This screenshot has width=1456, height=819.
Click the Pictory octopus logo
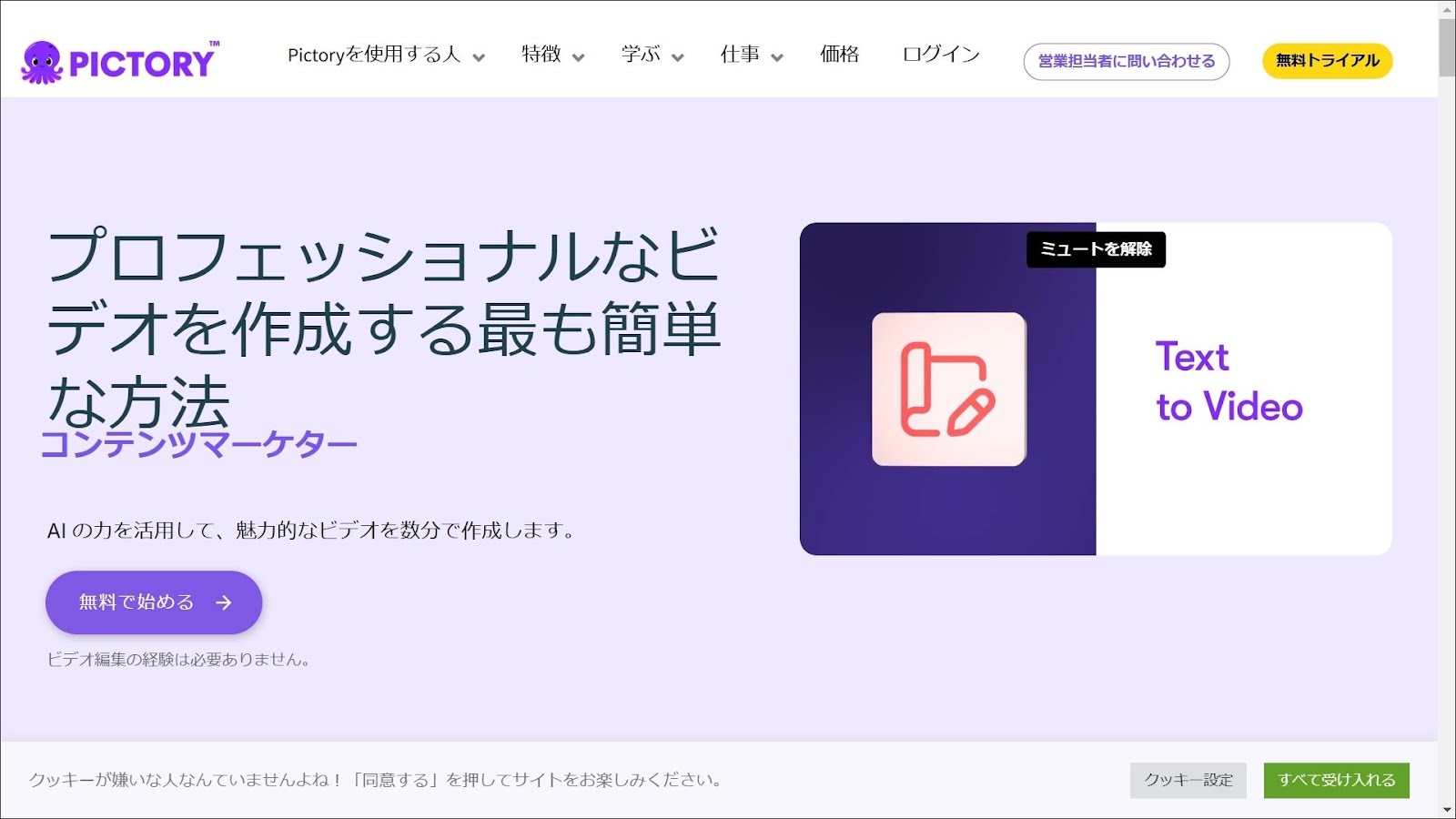pyautogui.click(x=119, y=62)
